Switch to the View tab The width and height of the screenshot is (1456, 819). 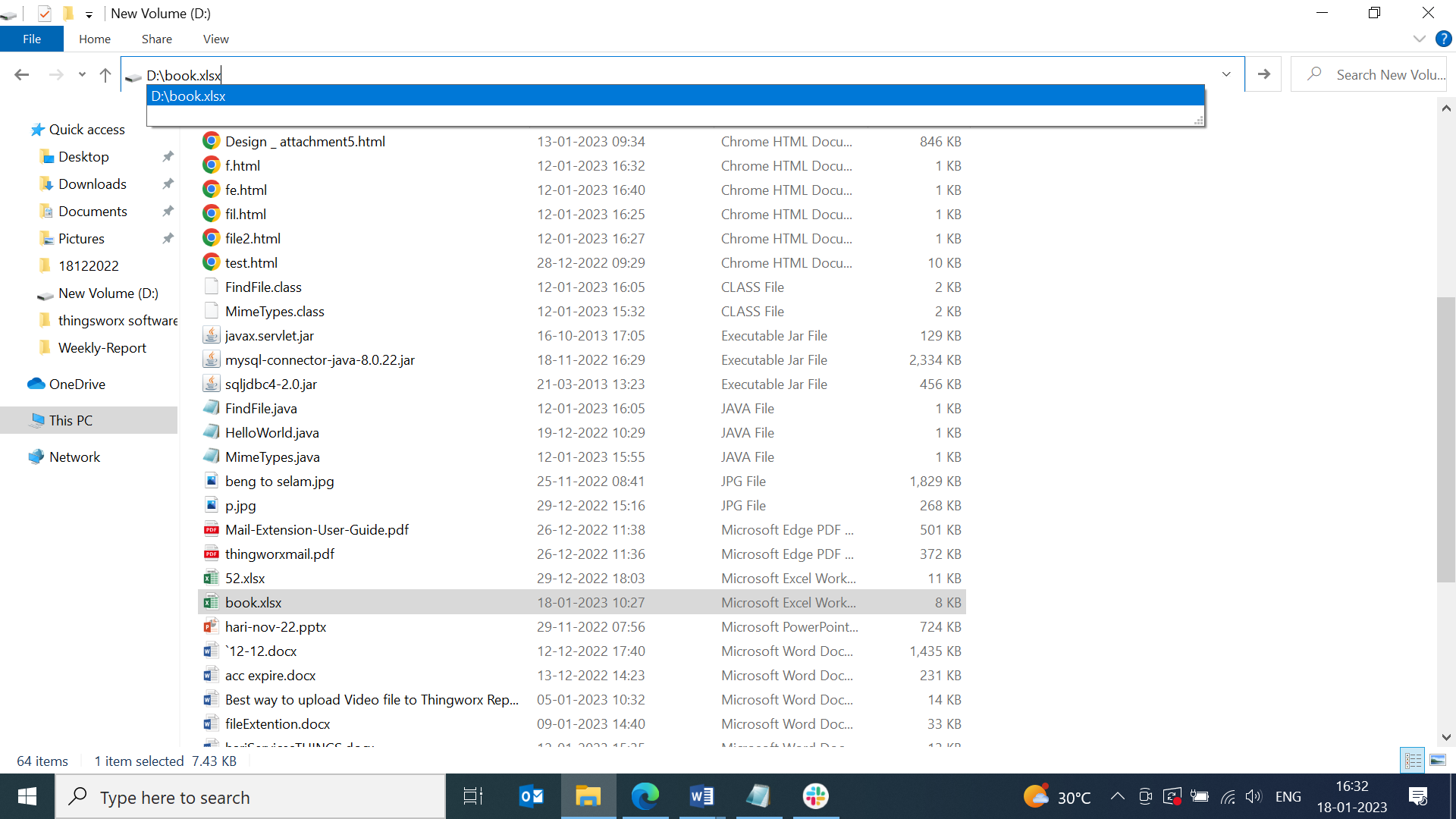coord(215,39)
